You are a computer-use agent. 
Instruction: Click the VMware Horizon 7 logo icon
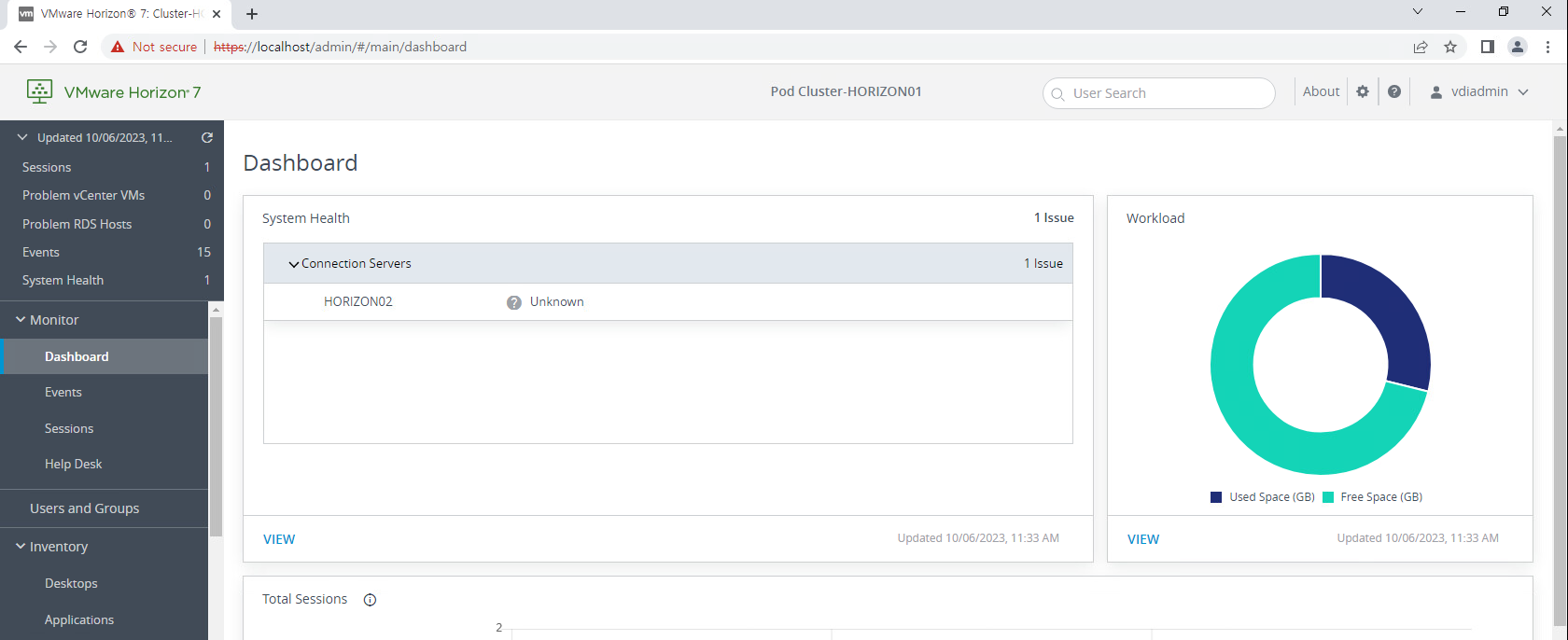click(x=39, y=91)
